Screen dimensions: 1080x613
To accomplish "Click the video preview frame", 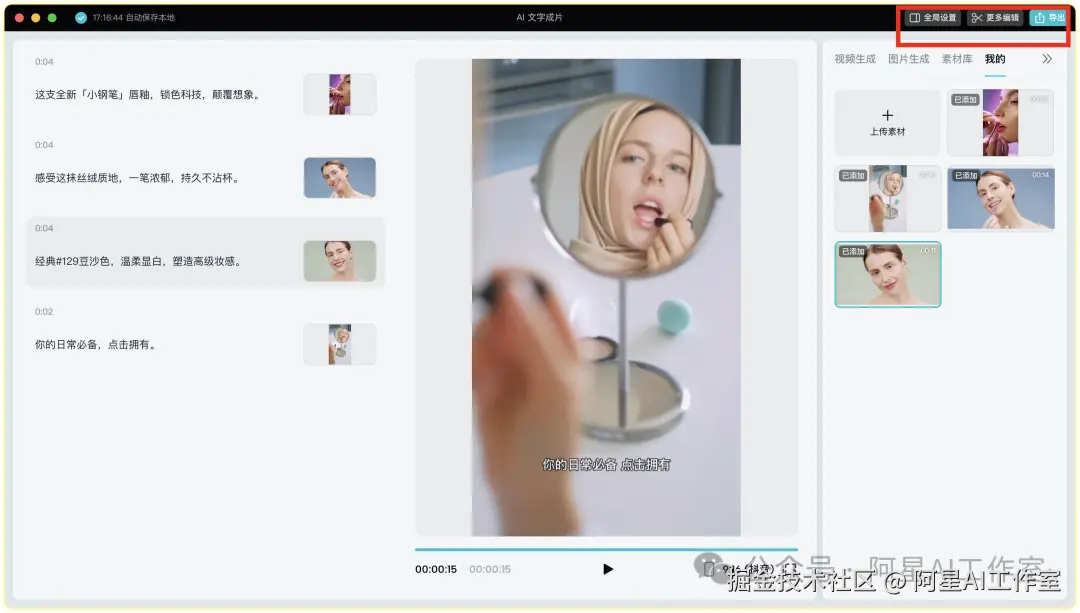I will [606, 298].
